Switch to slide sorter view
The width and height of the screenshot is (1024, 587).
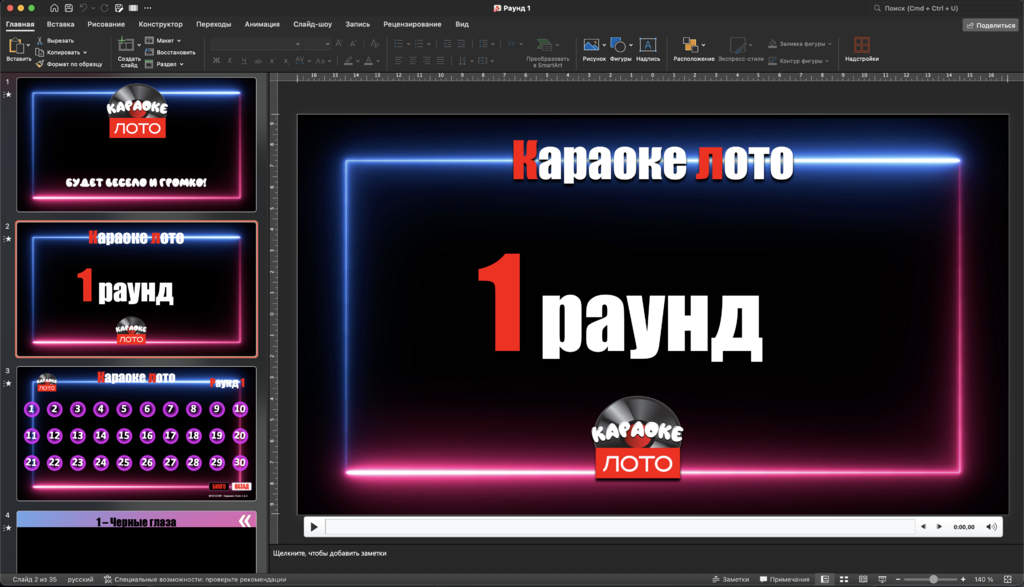pos(844,579)
